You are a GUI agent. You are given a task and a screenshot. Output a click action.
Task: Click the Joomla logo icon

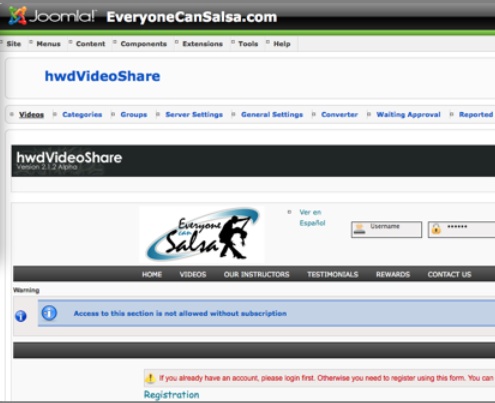coord(18,16)
